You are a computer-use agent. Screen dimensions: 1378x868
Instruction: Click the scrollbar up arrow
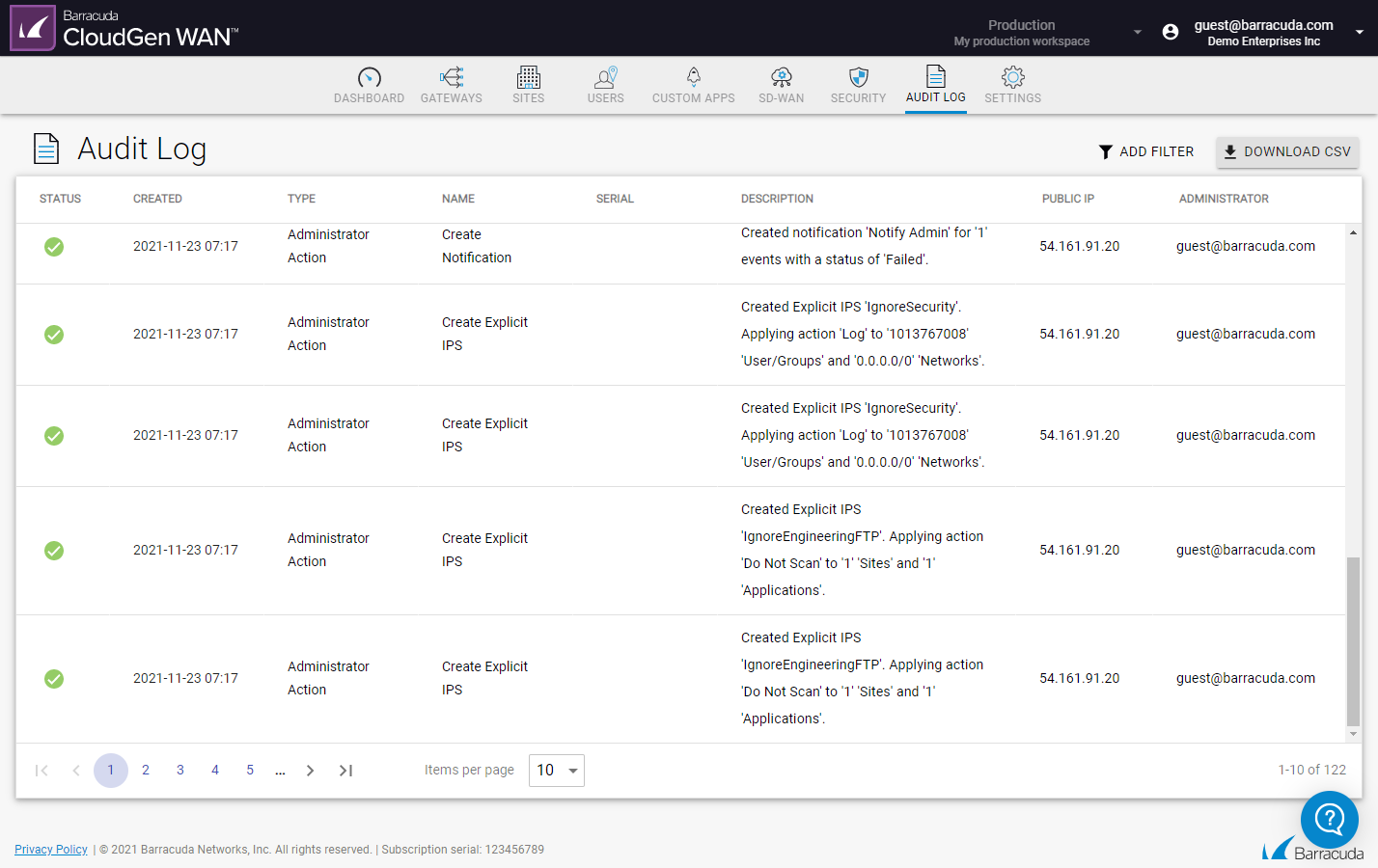click(x=1353, y=232)
